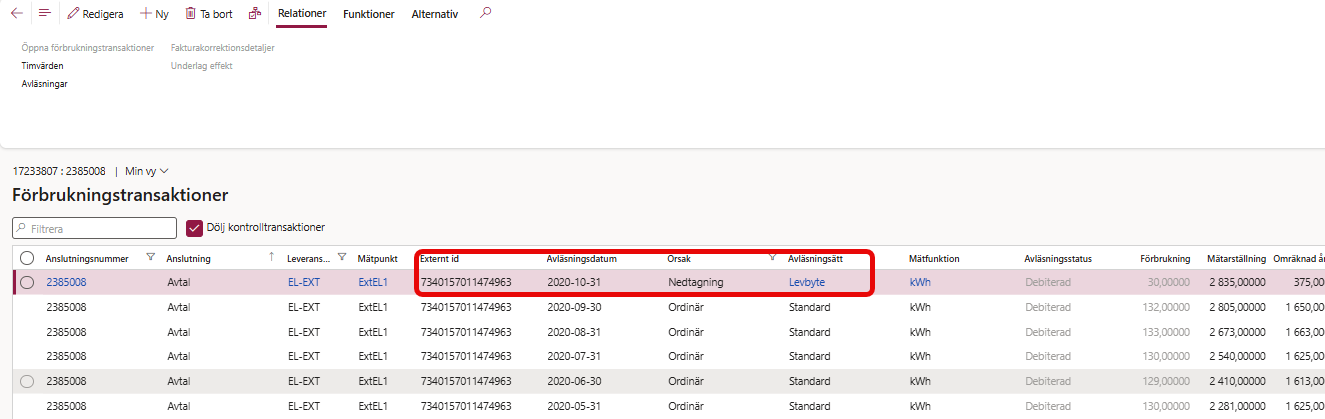Click the hierarchy diagram toolbar icon

coord(255,14)
